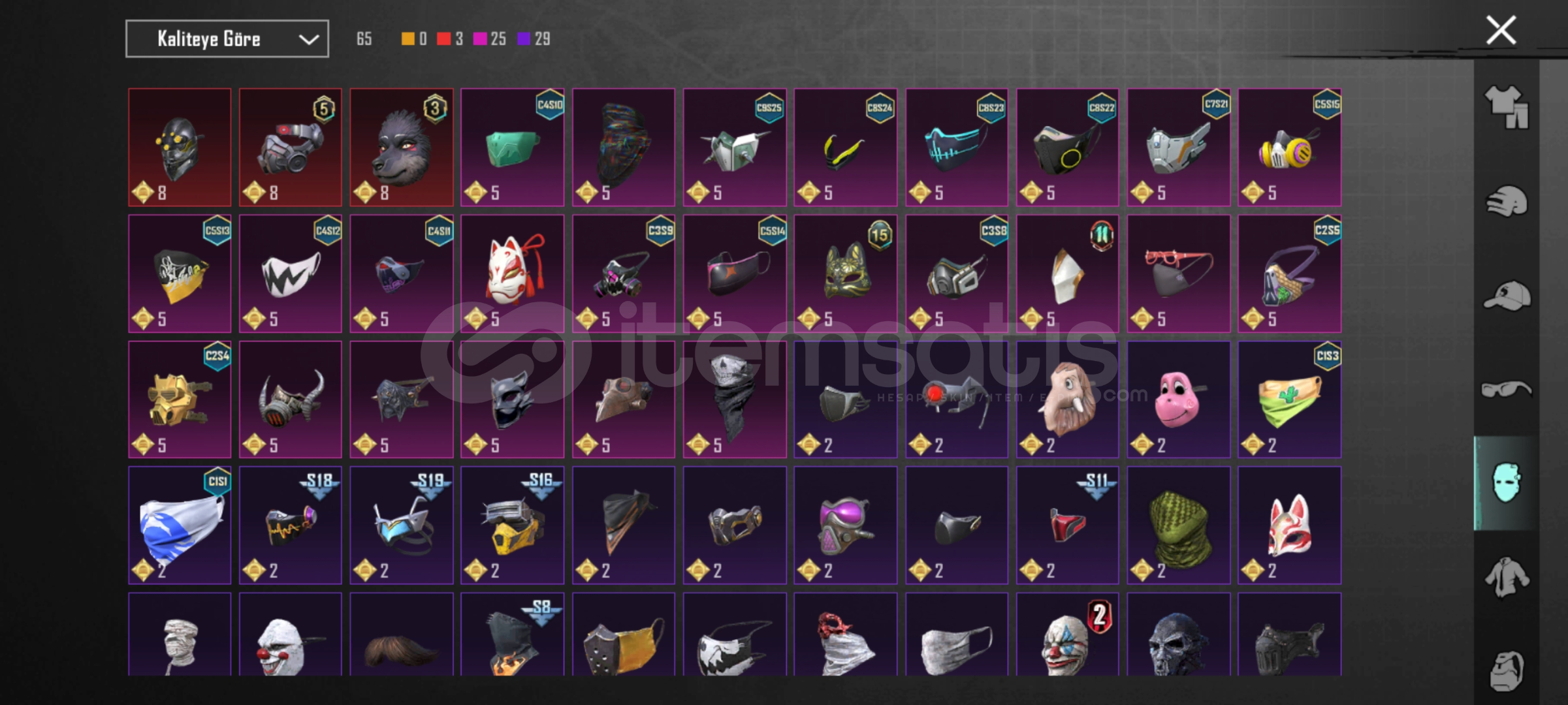Switch to the cap hats category
Viewport: 1568px width, 705px height.
1507,295
